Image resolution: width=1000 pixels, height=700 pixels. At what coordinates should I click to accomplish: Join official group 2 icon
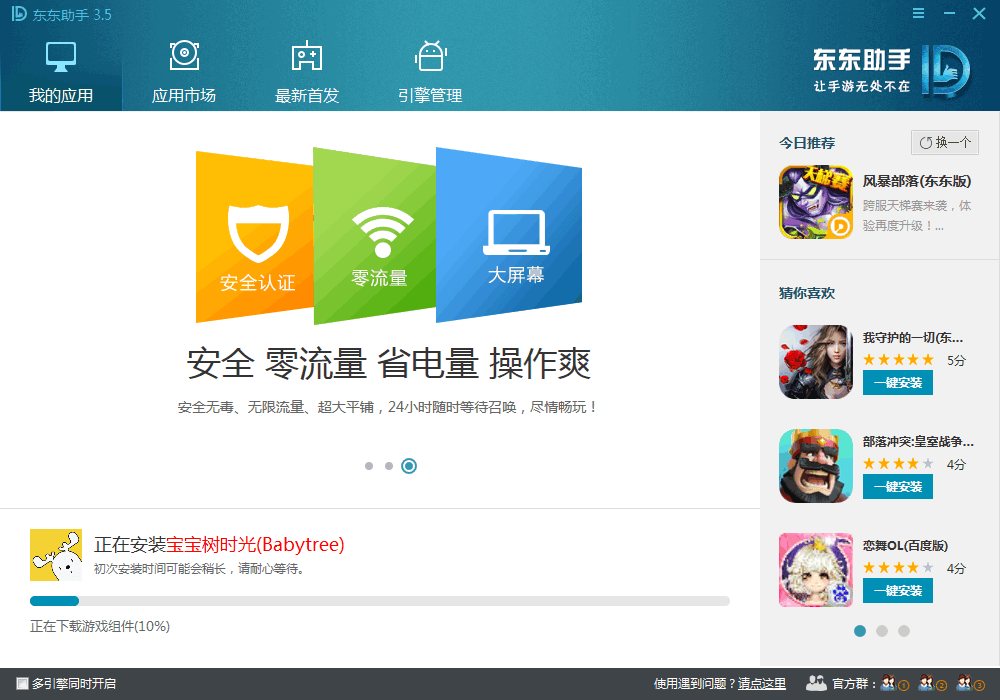pos(932,683)
